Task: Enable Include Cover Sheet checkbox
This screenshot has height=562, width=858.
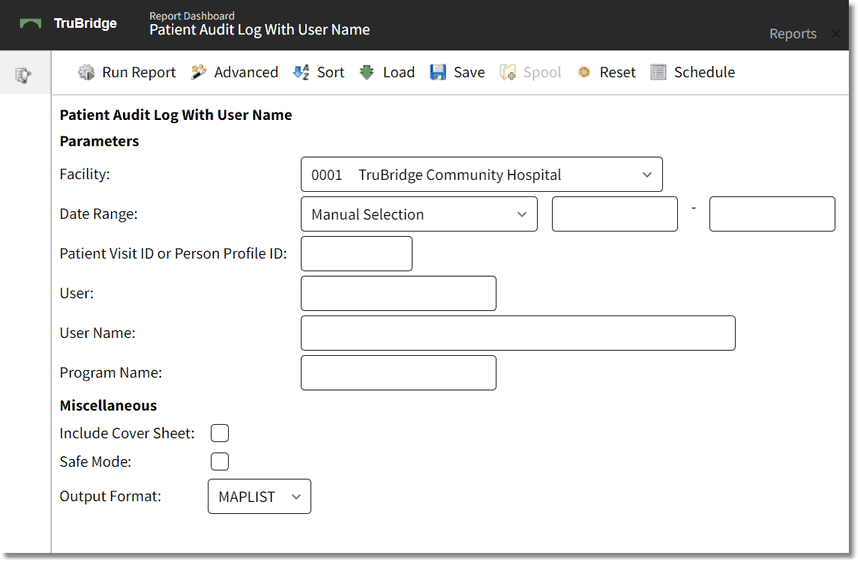Action: pos(220,433)
